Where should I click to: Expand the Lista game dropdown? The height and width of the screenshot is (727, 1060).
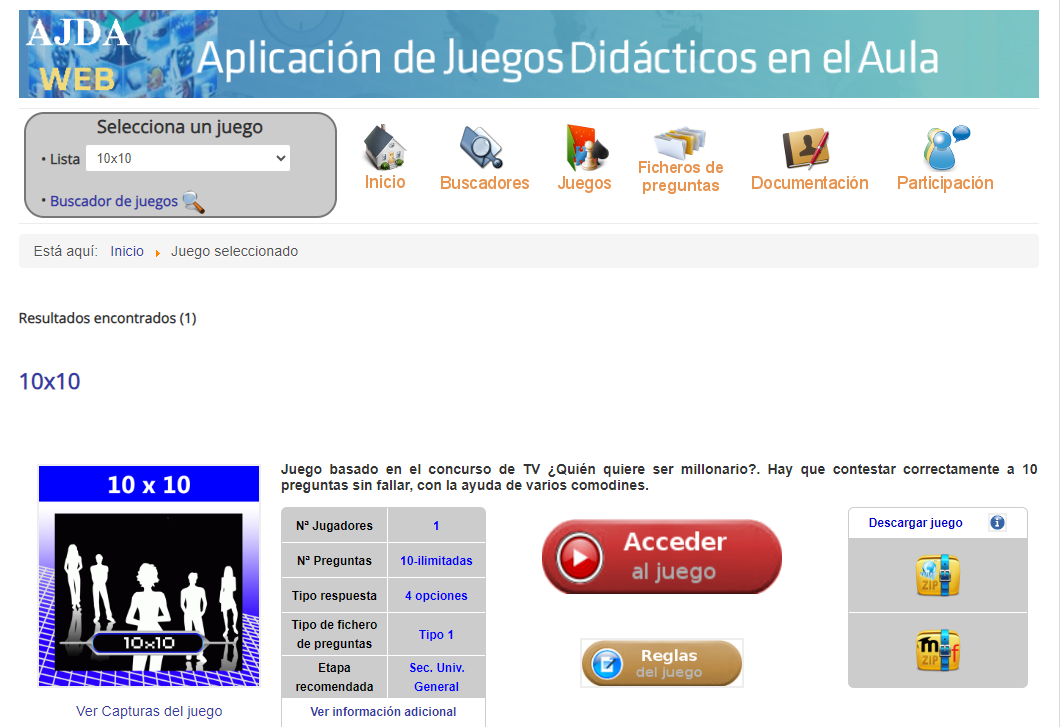[x=187, y=158]
